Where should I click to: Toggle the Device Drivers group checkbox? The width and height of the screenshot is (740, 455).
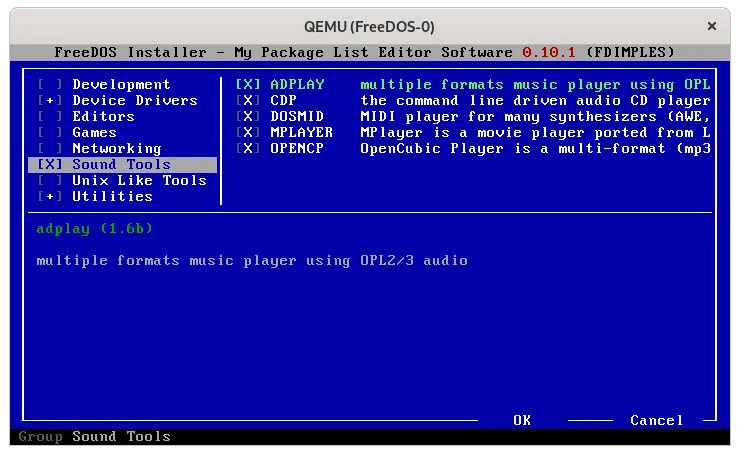(49, 101)
